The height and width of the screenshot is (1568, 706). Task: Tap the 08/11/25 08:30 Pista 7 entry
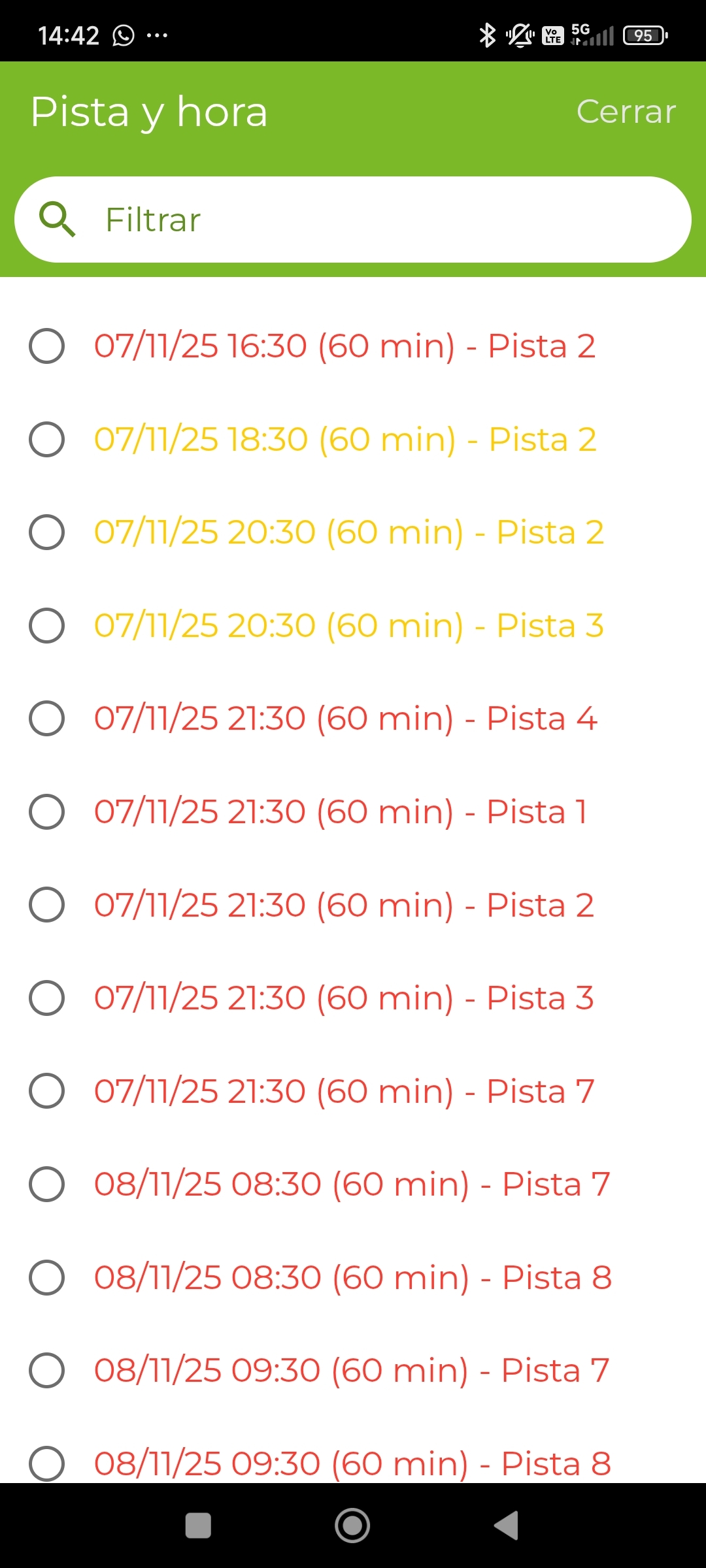[352, 1184]
